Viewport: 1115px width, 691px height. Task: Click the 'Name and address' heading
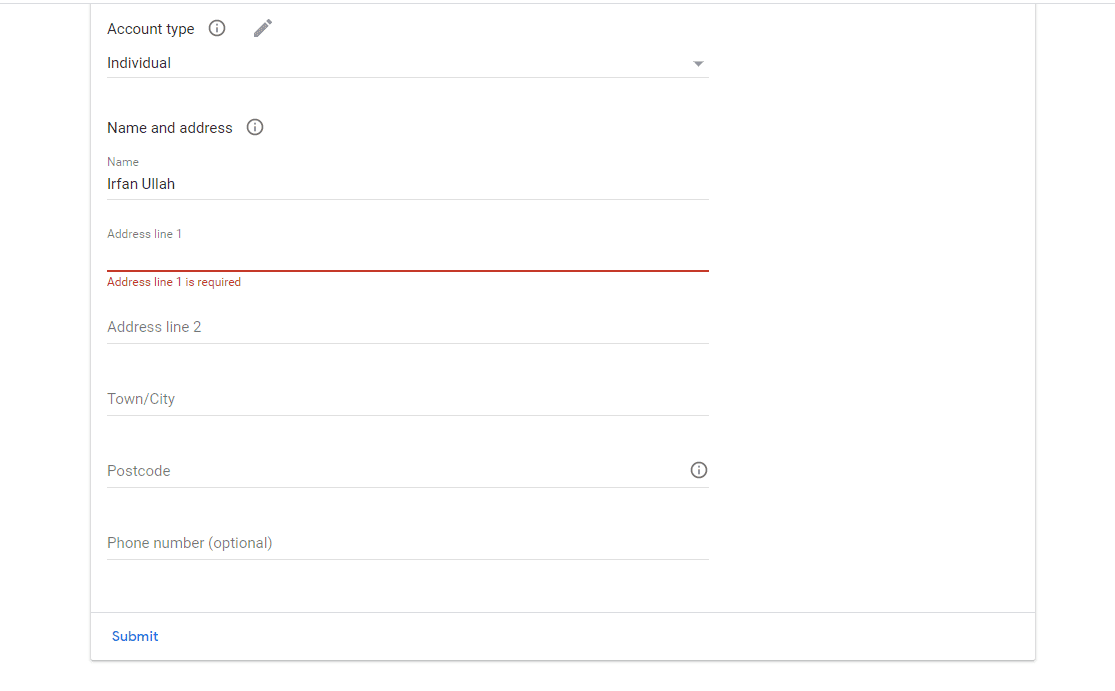pos(170,128)
